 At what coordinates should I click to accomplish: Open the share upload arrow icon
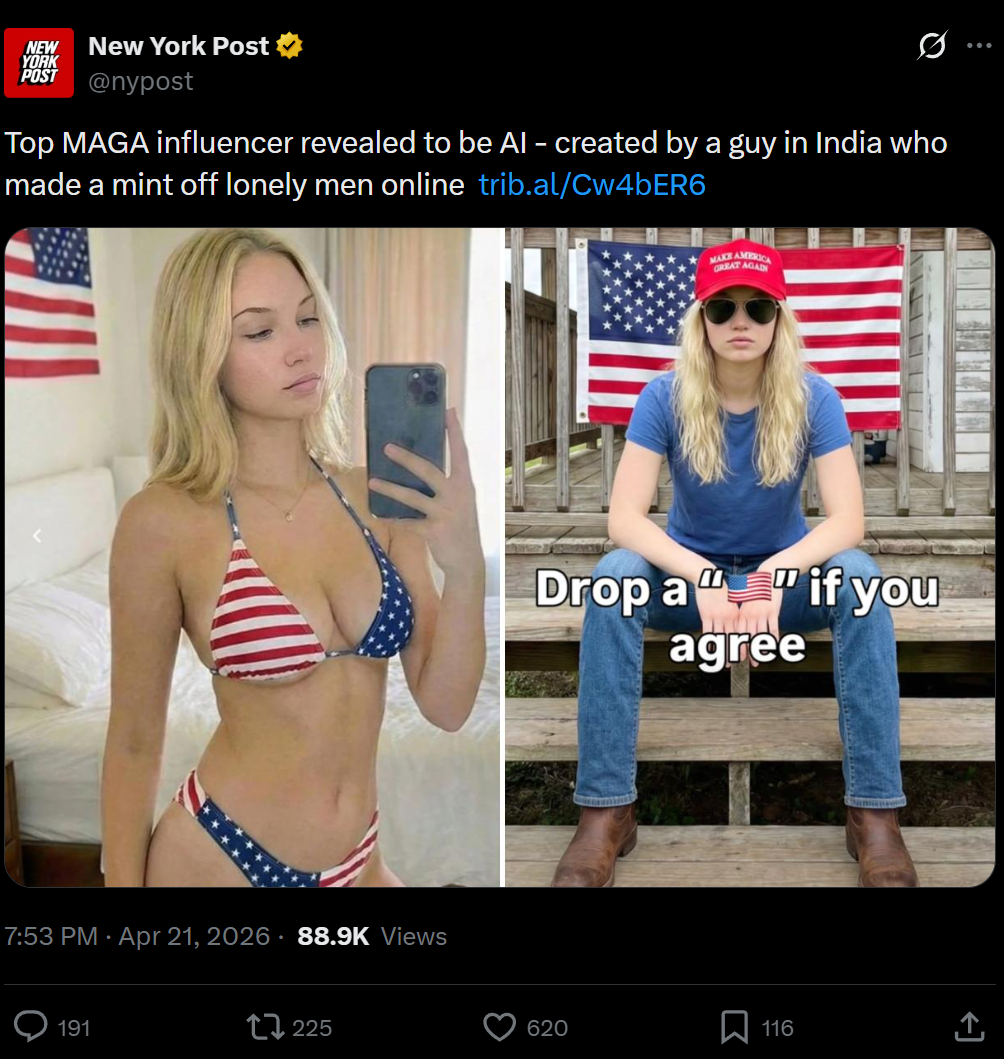click(x=969, y=1026)
